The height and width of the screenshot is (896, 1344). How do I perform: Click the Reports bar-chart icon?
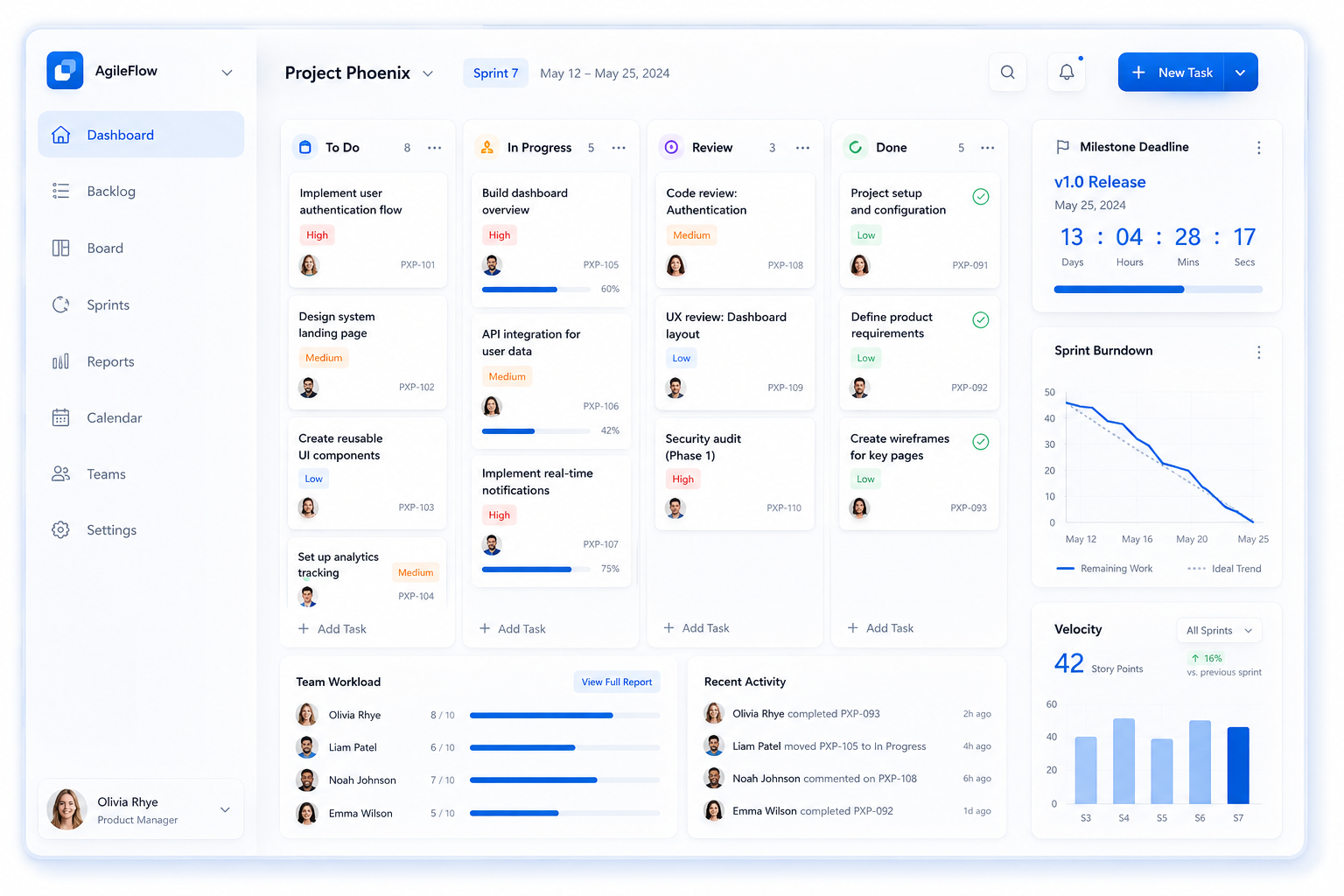61,361
